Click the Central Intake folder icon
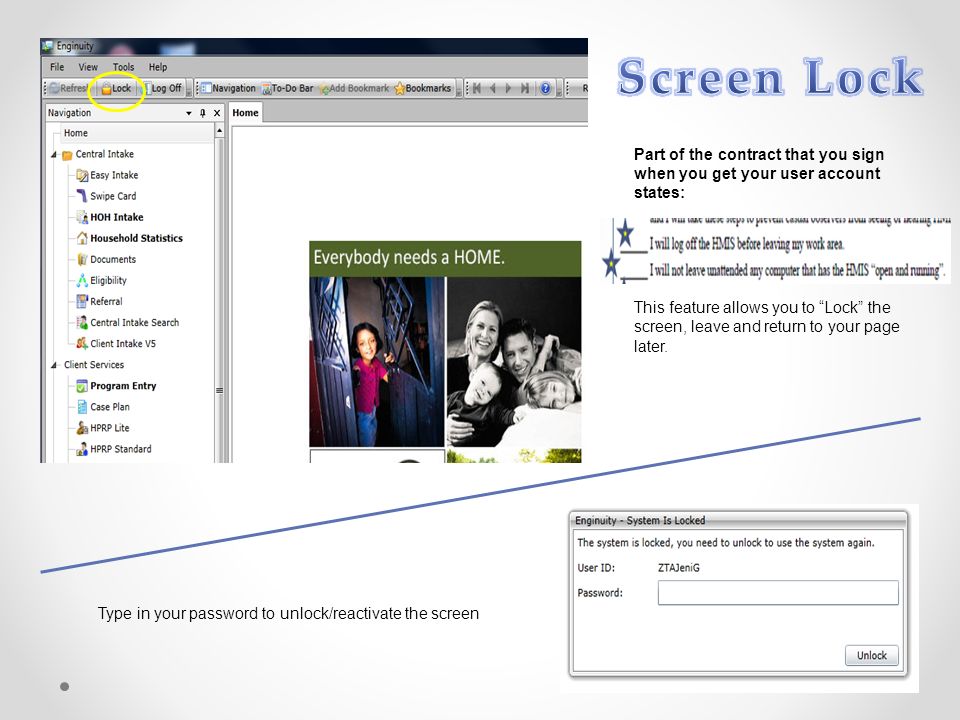Screen dimensions: 960x720 [x=67, y=155]
